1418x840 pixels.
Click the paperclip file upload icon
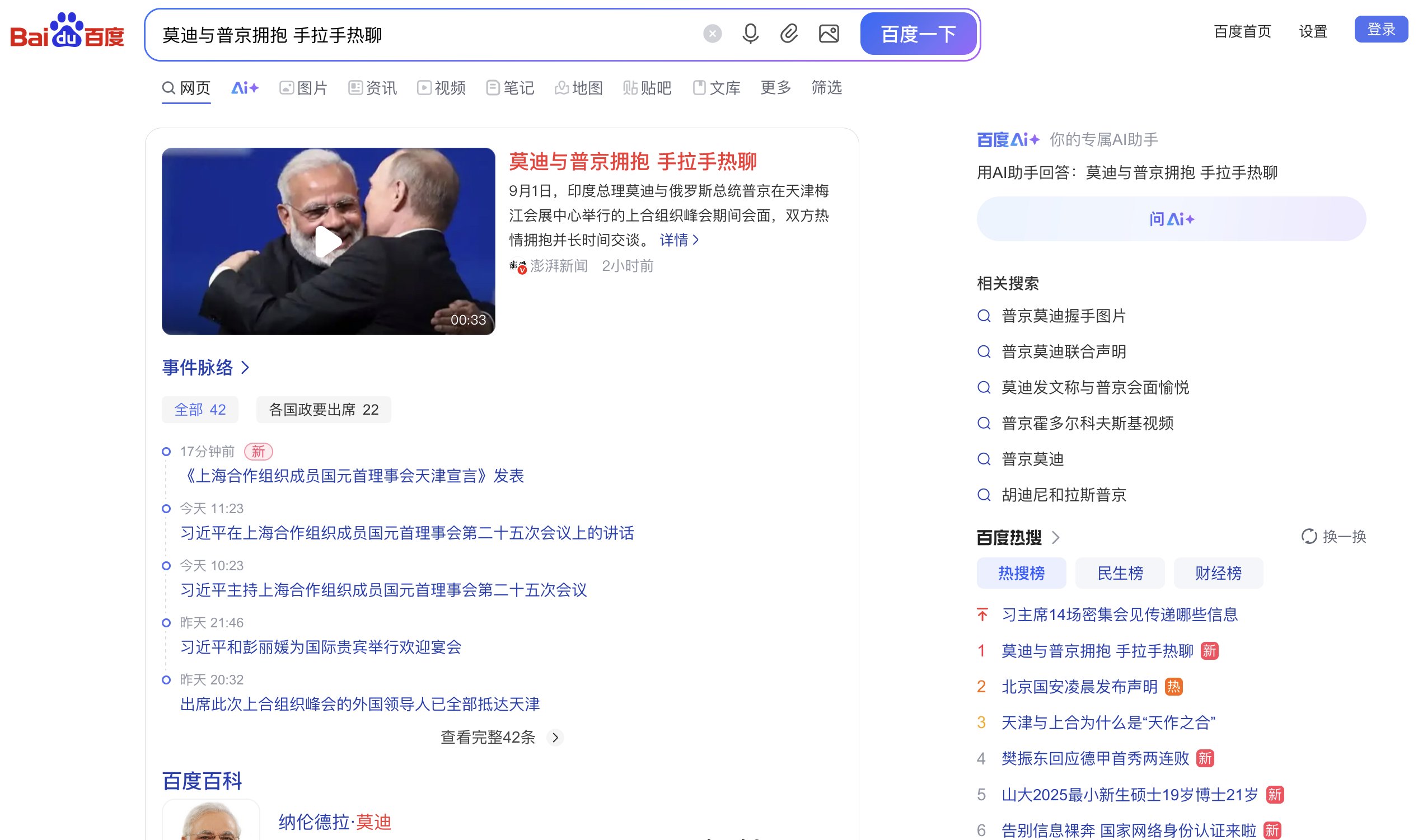click(789, 34)
